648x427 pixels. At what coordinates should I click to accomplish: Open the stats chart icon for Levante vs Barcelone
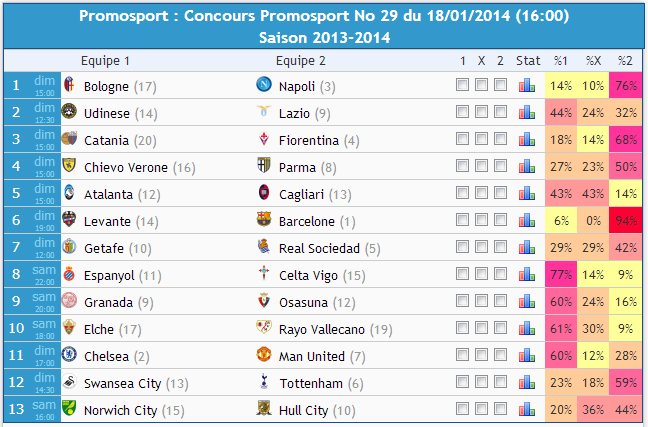(527, 220)
